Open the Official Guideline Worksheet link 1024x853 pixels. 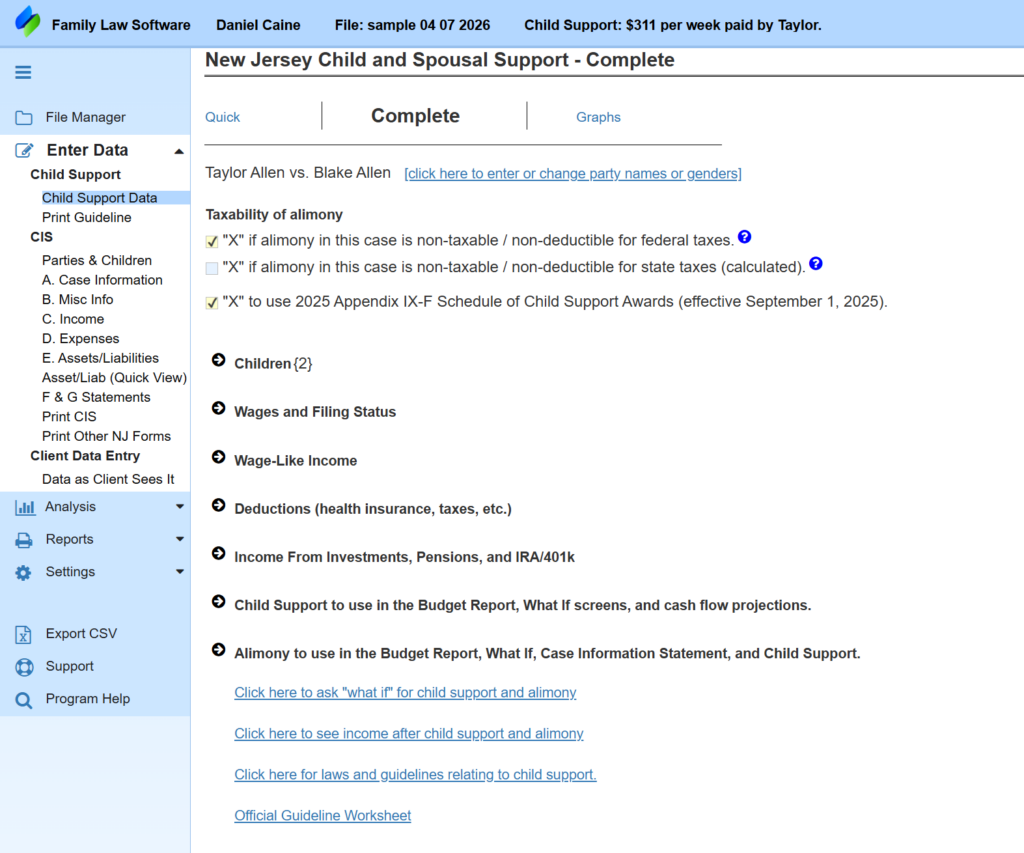coord(322,816)
